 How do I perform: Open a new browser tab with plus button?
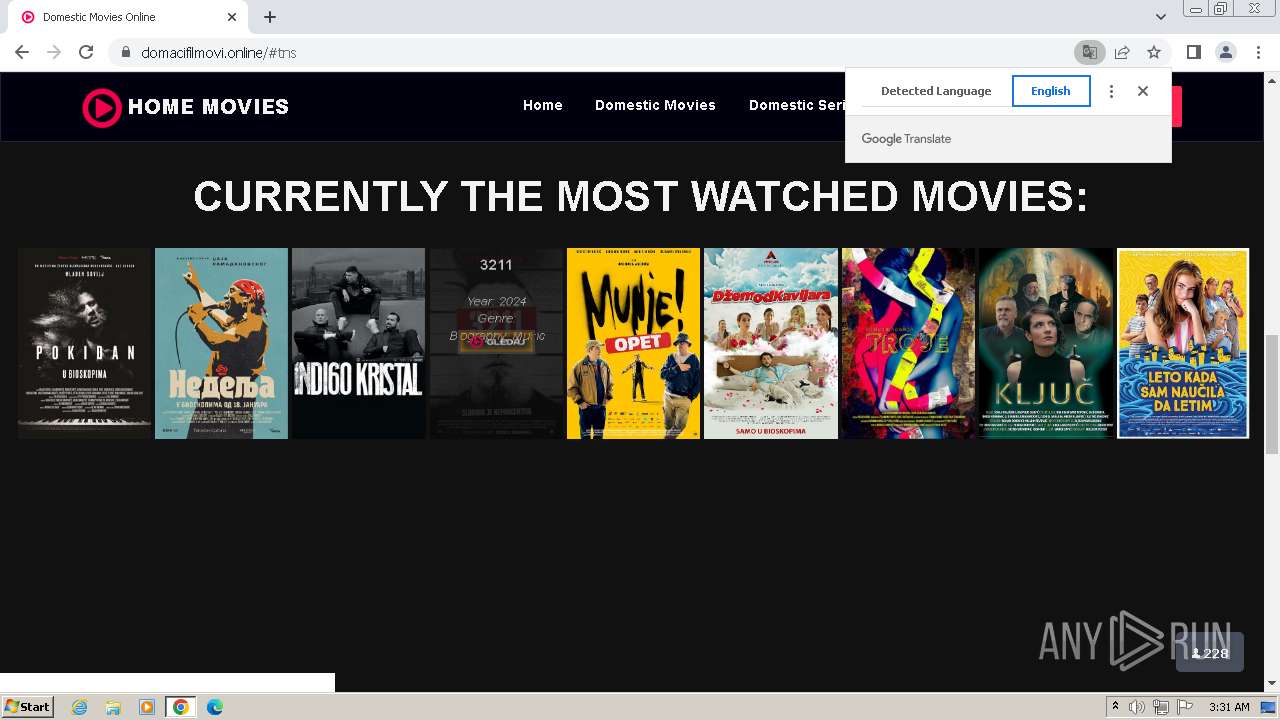pyautogui.click(x=270, y=17)
